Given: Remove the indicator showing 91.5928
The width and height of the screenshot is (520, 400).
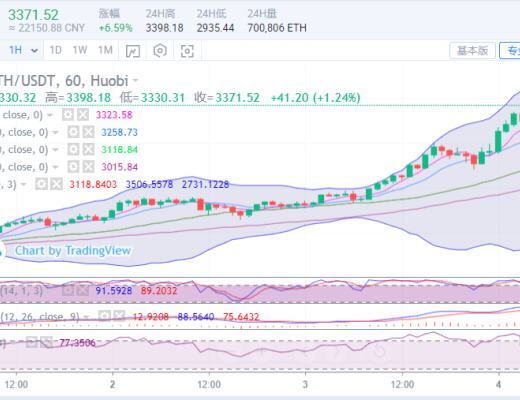Looking at the screenshot, I should coord(83,291).
